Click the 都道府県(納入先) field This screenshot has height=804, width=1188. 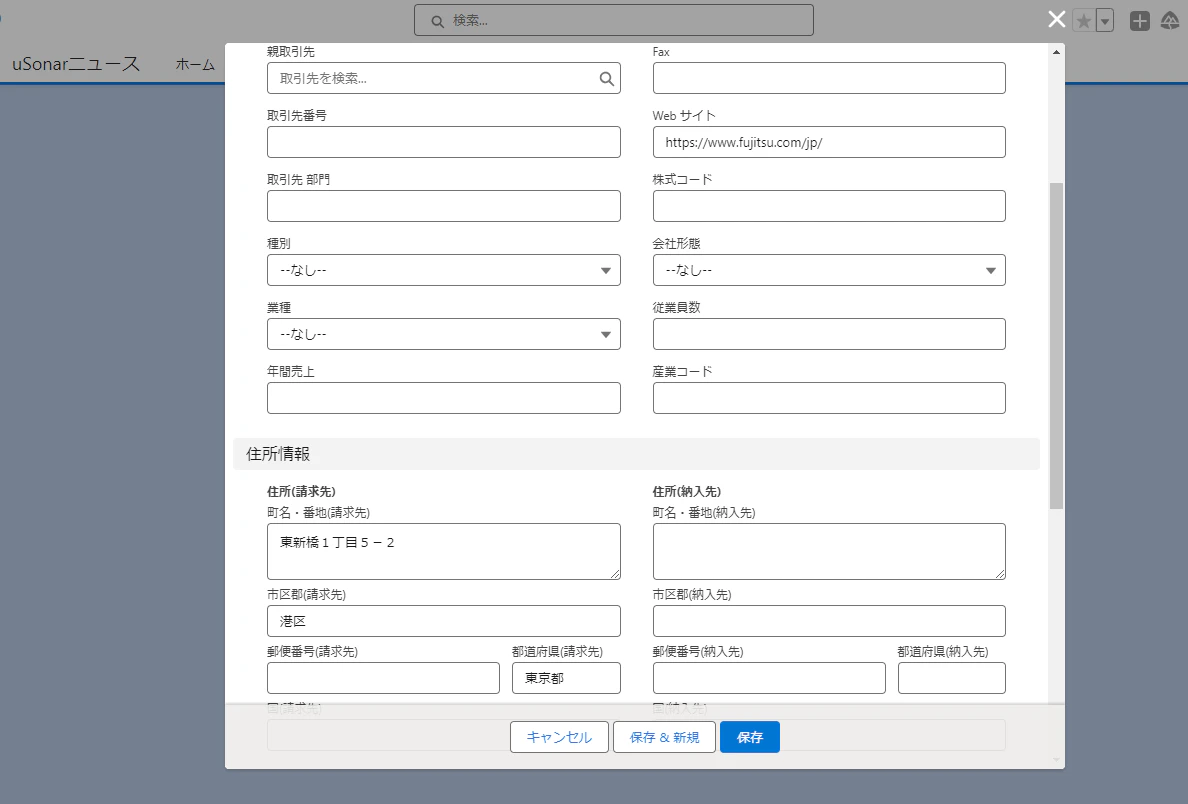[952, 678]
